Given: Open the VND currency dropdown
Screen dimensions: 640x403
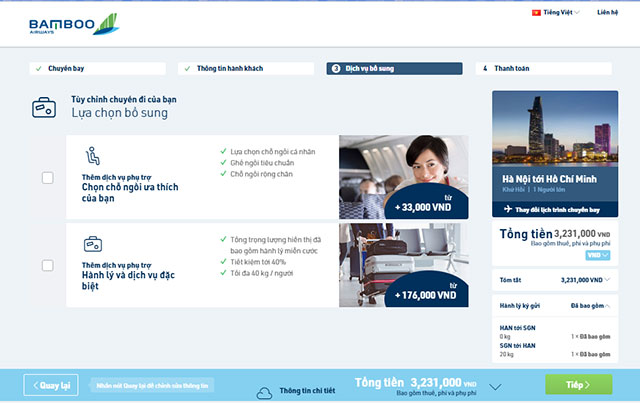Looking at the screenshot, I should click(598, 255).
